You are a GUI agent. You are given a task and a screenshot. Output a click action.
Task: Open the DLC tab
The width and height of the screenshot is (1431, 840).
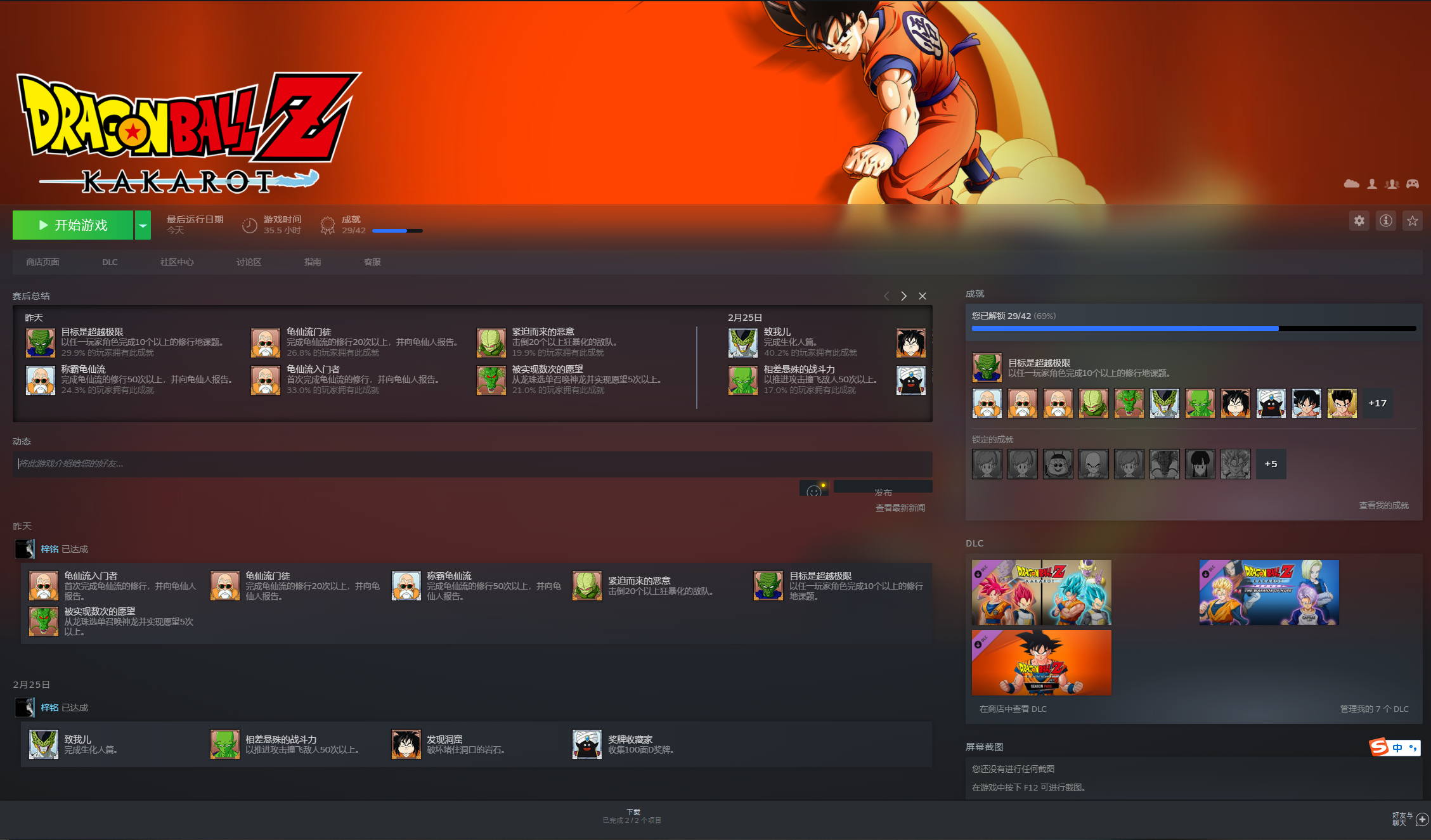[110, 262]
